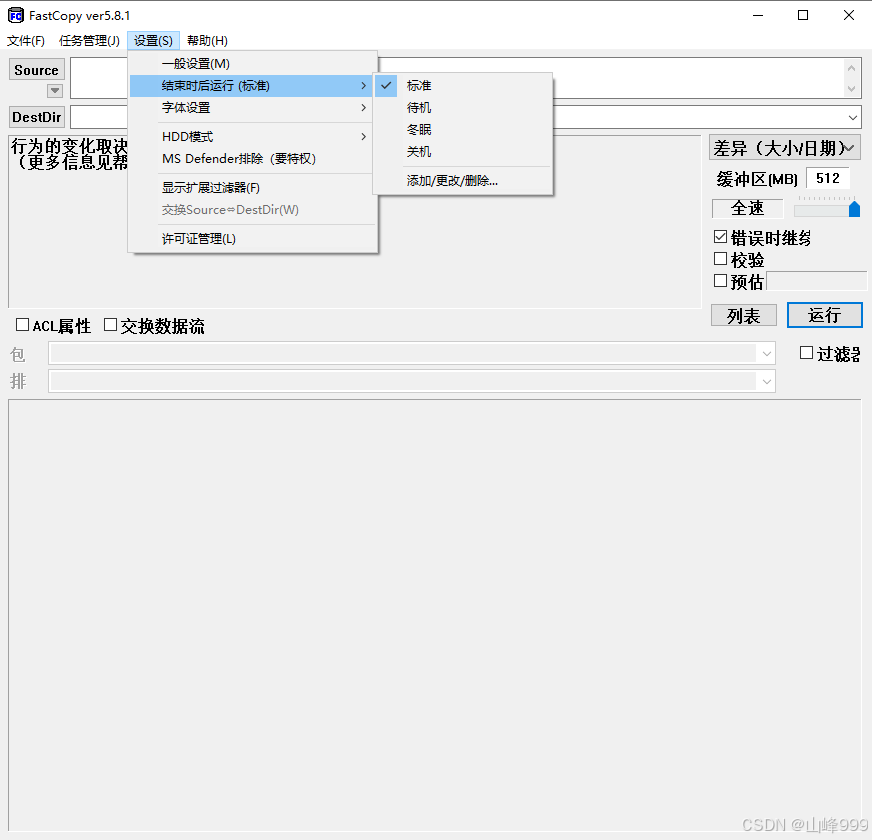Click the FastCopy app icon in title bar

point(16,16)
